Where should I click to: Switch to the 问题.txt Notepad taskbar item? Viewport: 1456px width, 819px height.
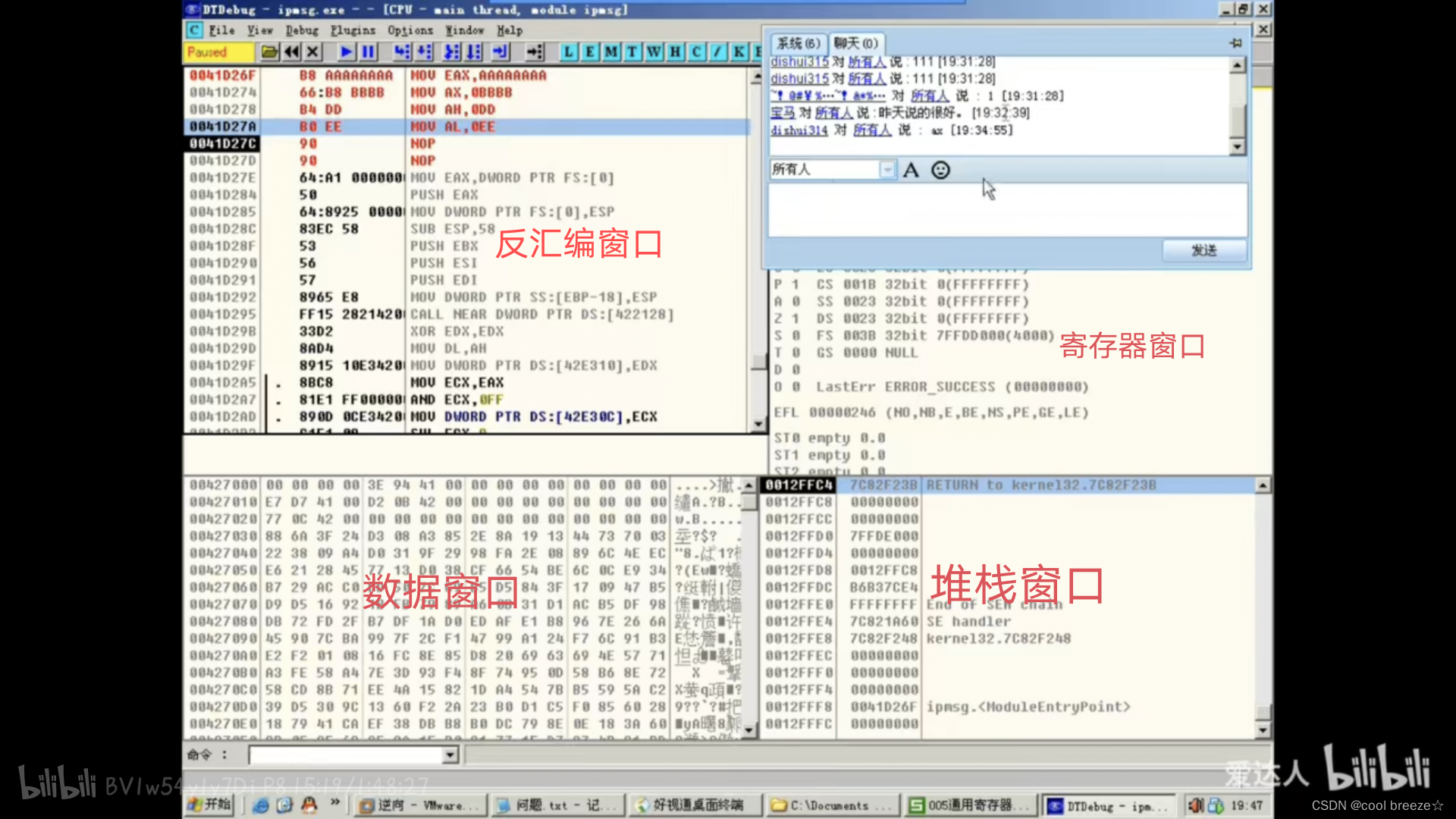pos(558,805)
